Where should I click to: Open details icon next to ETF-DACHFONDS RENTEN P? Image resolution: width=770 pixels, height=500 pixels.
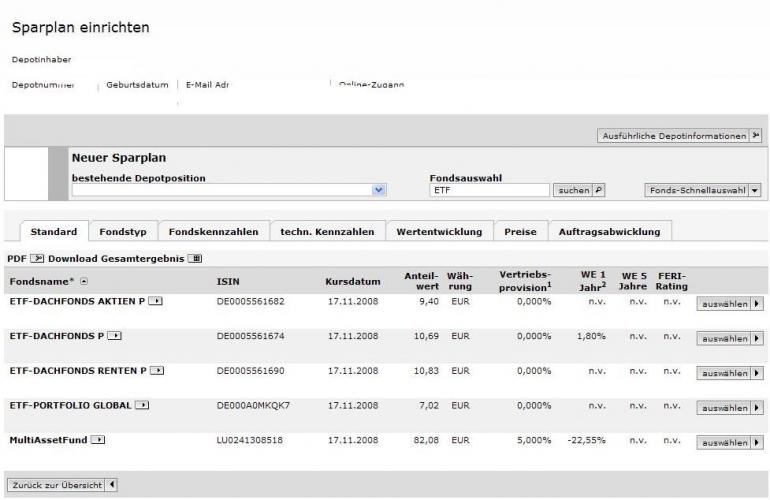(x=157, y=371)
